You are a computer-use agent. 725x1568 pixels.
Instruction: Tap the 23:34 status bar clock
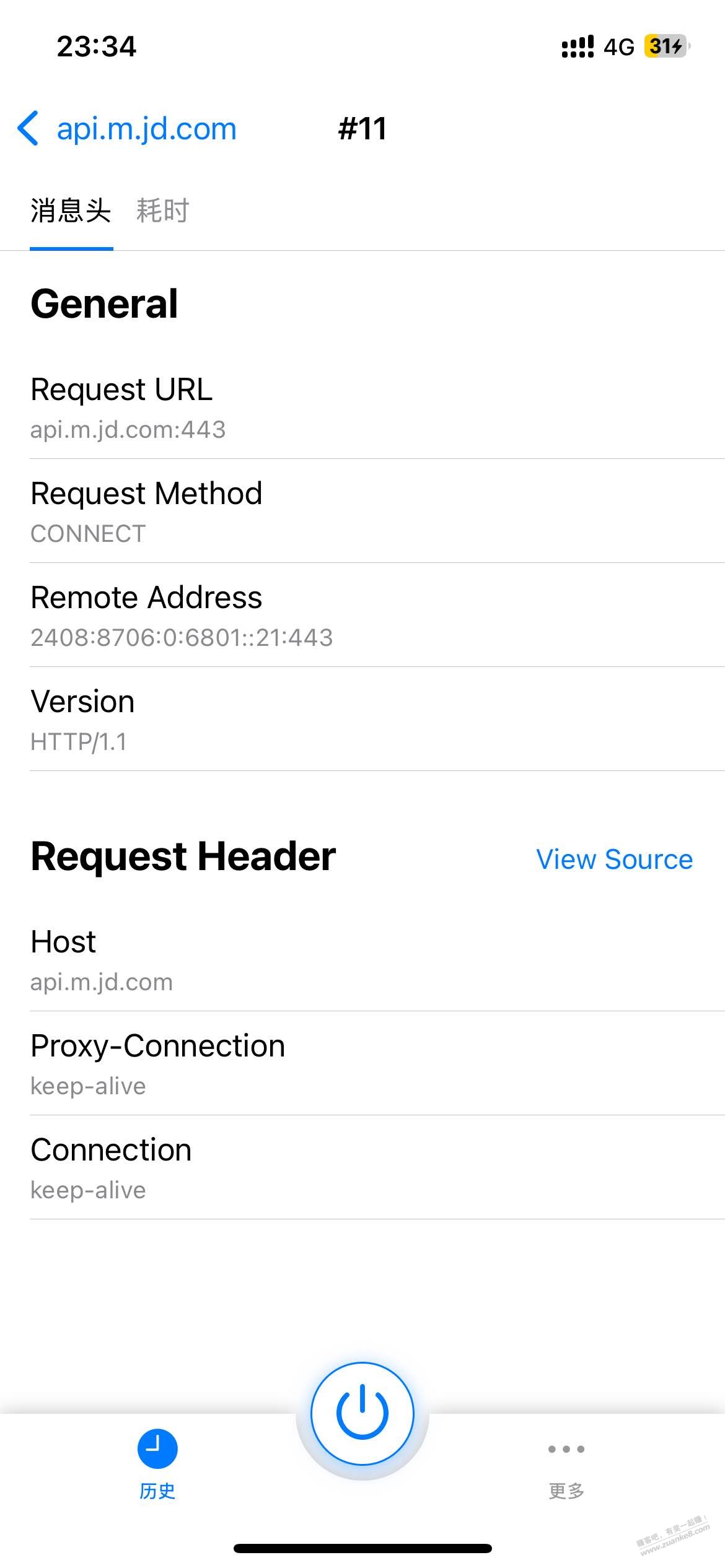(97, 46)
